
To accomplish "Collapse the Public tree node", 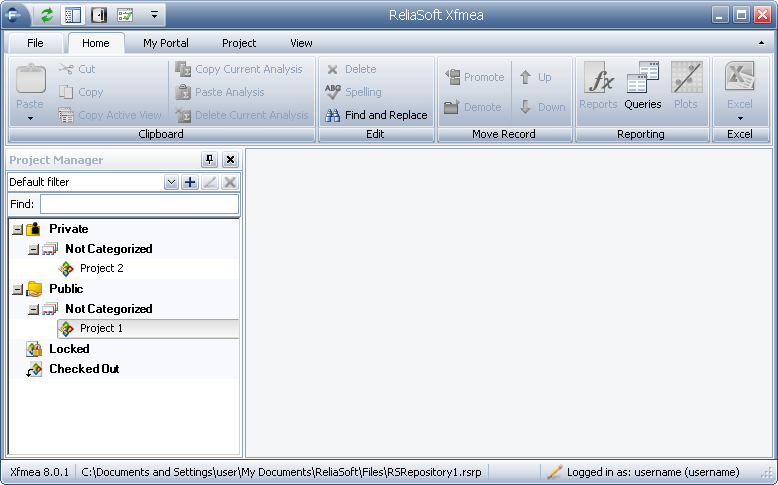I will pyautogui.click(x=17, y=289).
